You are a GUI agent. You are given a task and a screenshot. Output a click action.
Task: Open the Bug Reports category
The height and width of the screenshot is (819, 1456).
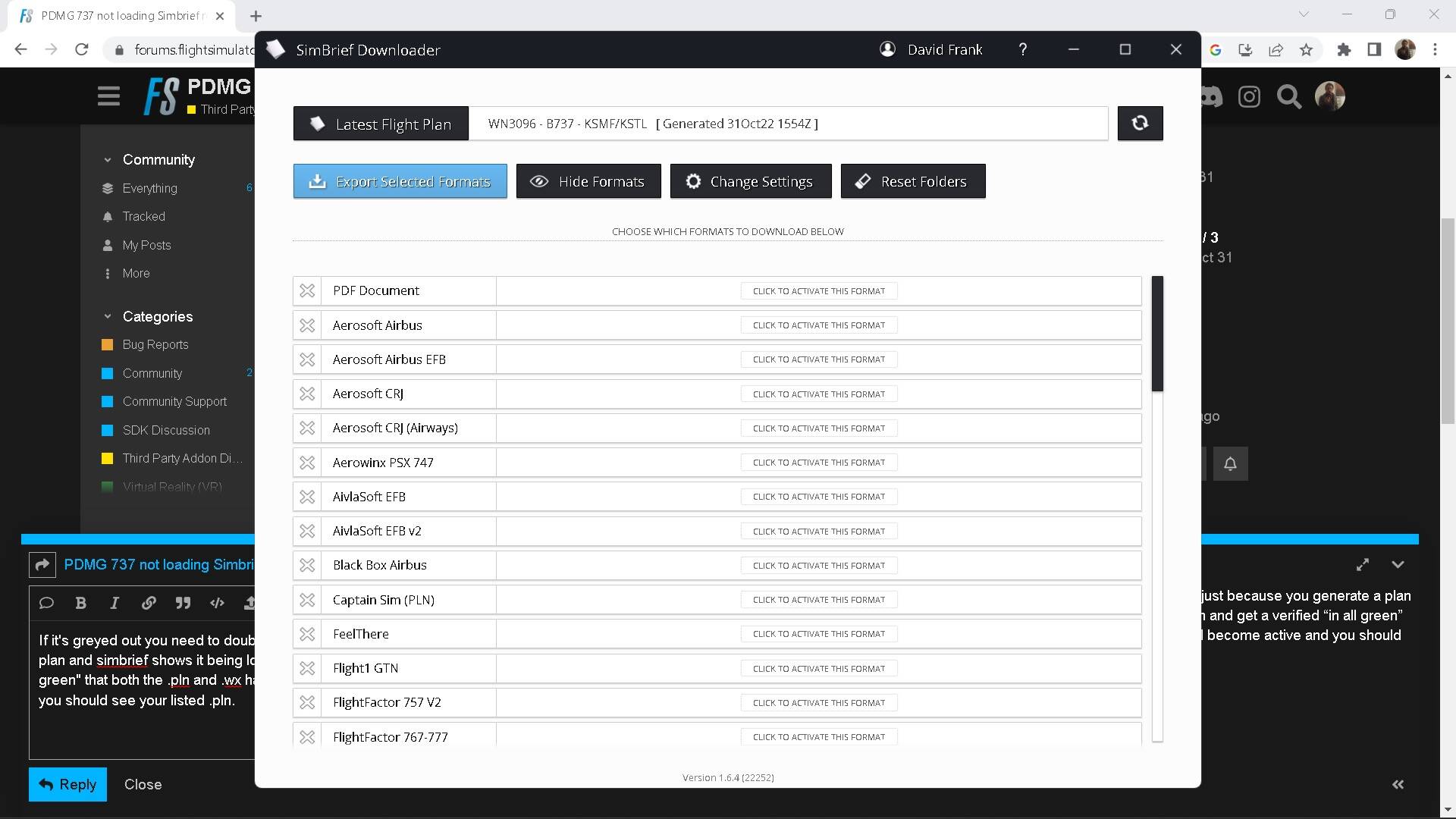155,345
